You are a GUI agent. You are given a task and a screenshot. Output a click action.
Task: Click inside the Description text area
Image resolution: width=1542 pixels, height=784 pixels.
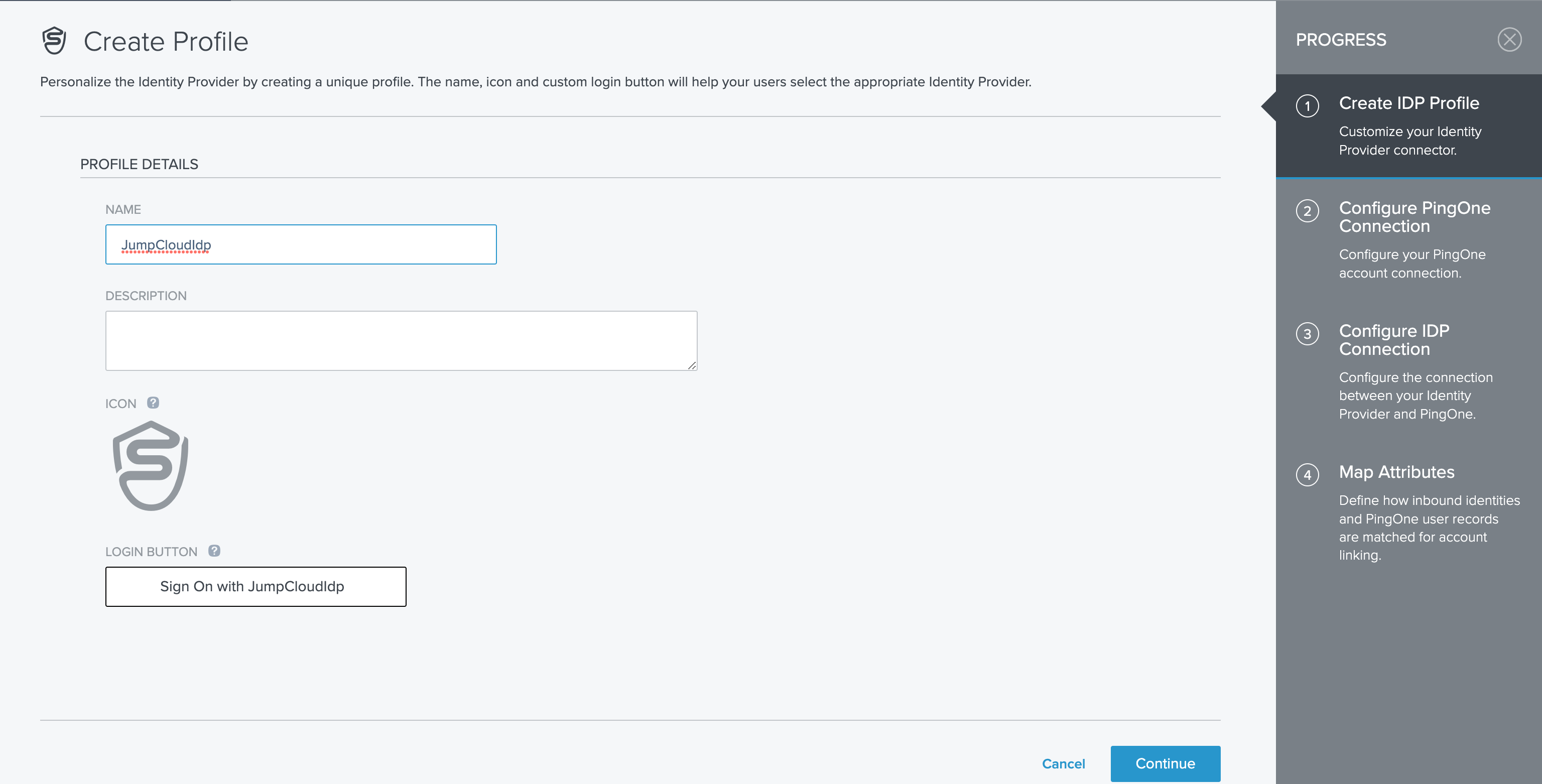pos(401,340)
